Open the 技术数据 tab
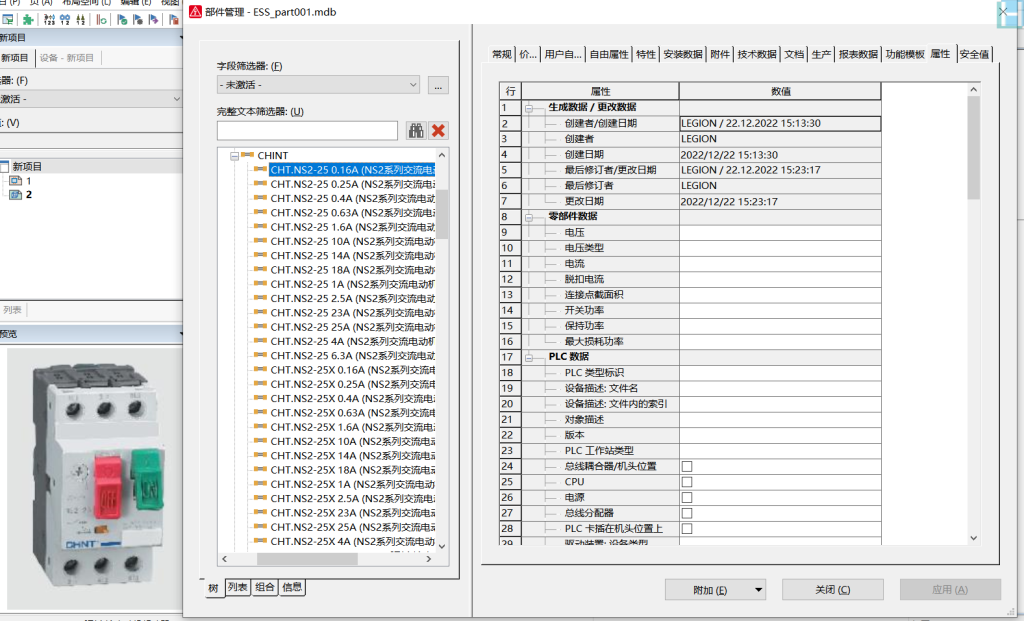The height and width of the screenshot is (621, 1024). coord(757,54)
